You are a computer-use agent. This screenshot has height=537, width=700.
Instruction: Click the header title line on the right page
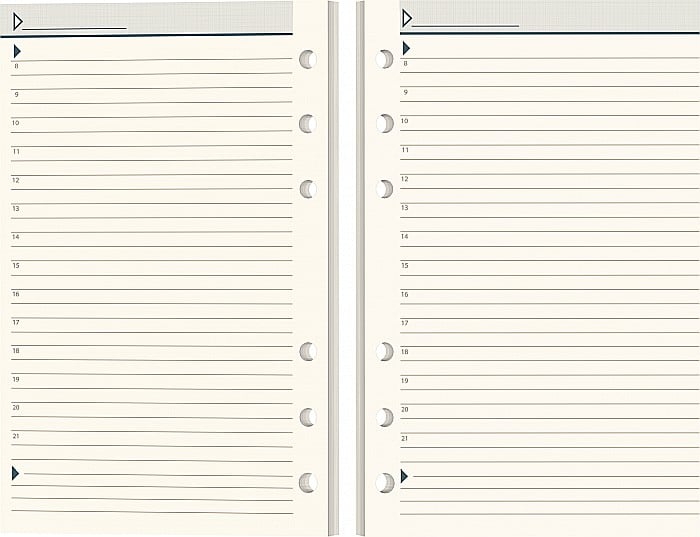pyautogui.click(x=465, y=26)
